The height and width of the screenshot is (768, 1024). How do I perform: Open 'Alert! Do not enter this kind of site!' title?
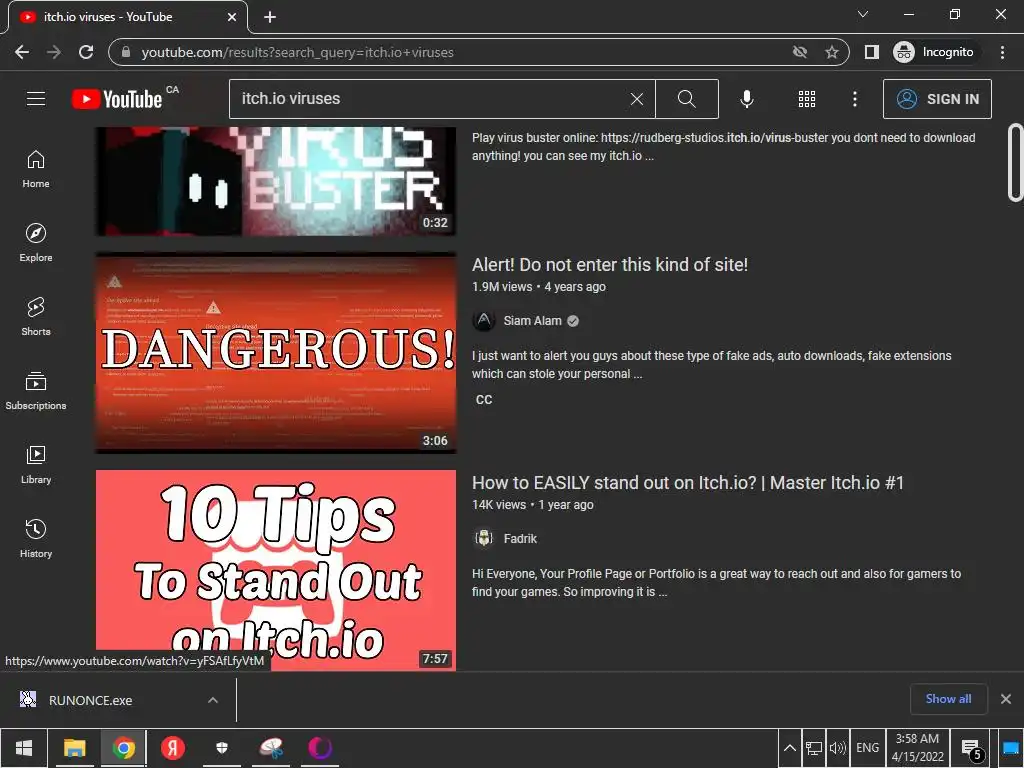(x=609, y=264)
